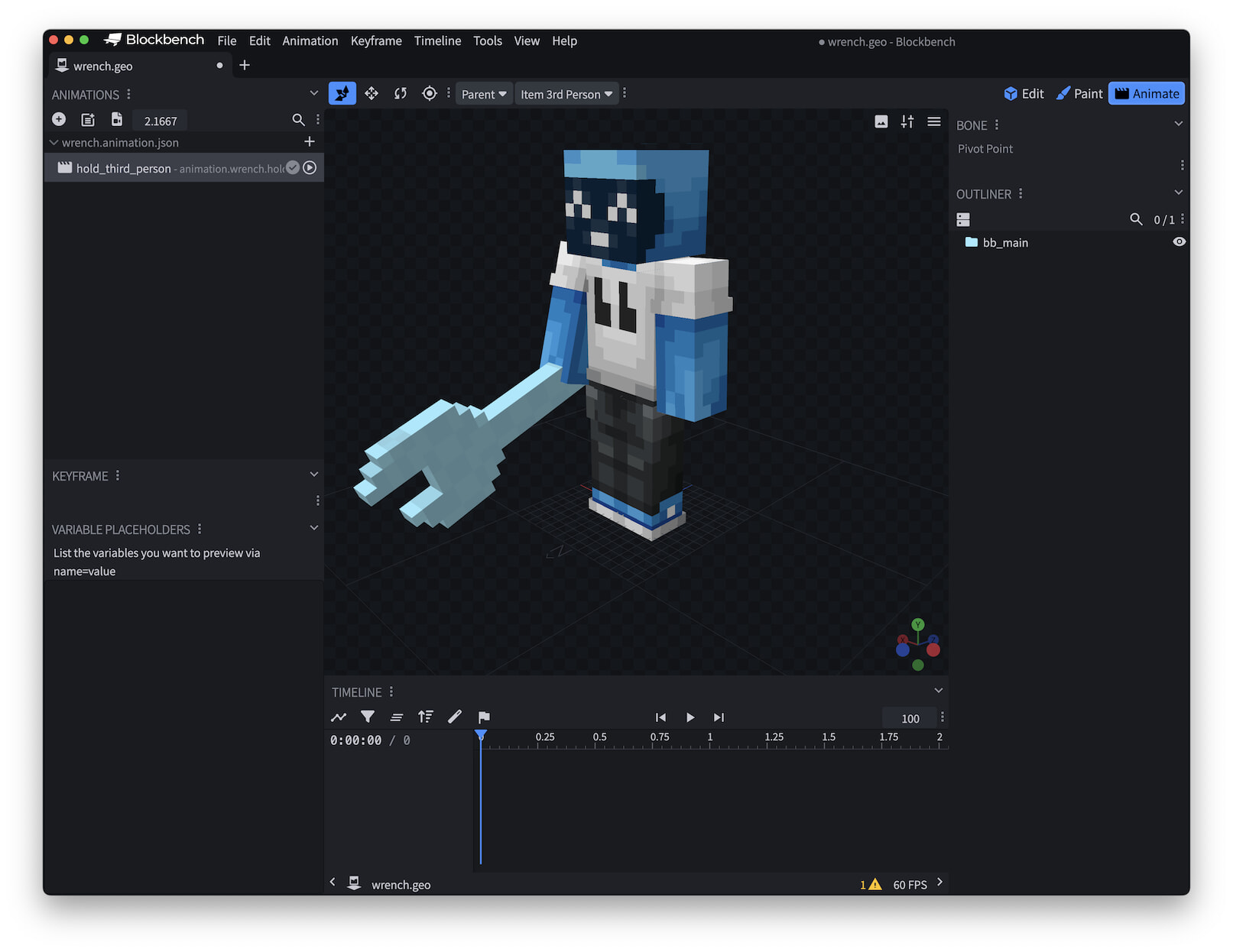Switch to Paint mode
1233x952 pixels.
click(1079, 93)
